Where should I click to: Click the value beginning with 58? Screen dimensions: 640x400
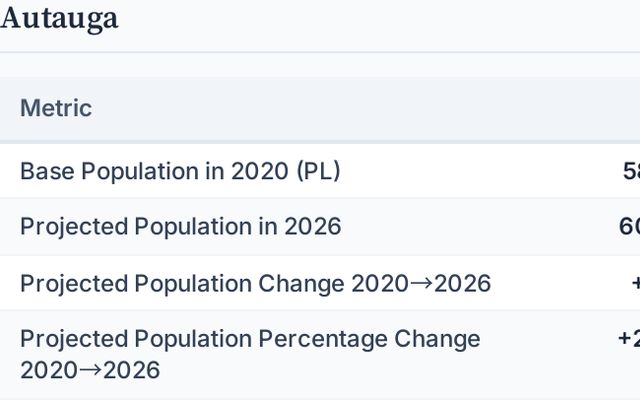(631, 171)
